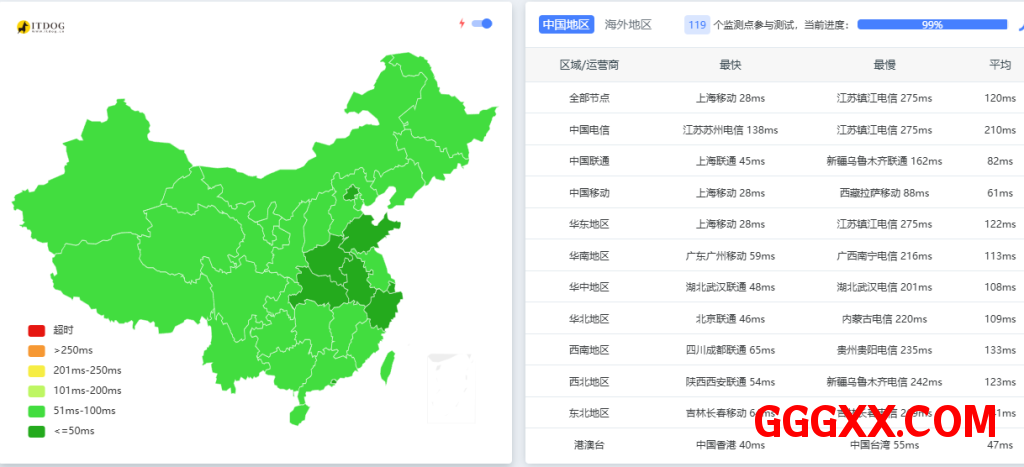Click the red 超时 legend swatch
The height and width of the screenshot is (467, 1024).
tap(37, 330)
